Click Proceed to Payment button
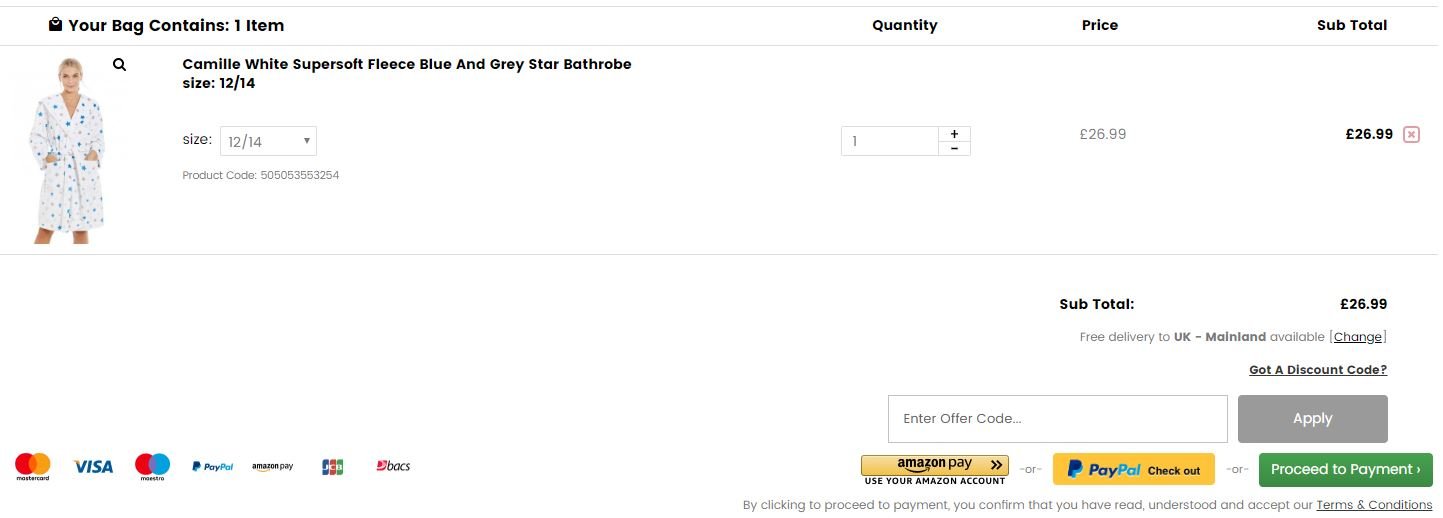This screenshot has height=518, width=1443. click(x=1345, y=470)
